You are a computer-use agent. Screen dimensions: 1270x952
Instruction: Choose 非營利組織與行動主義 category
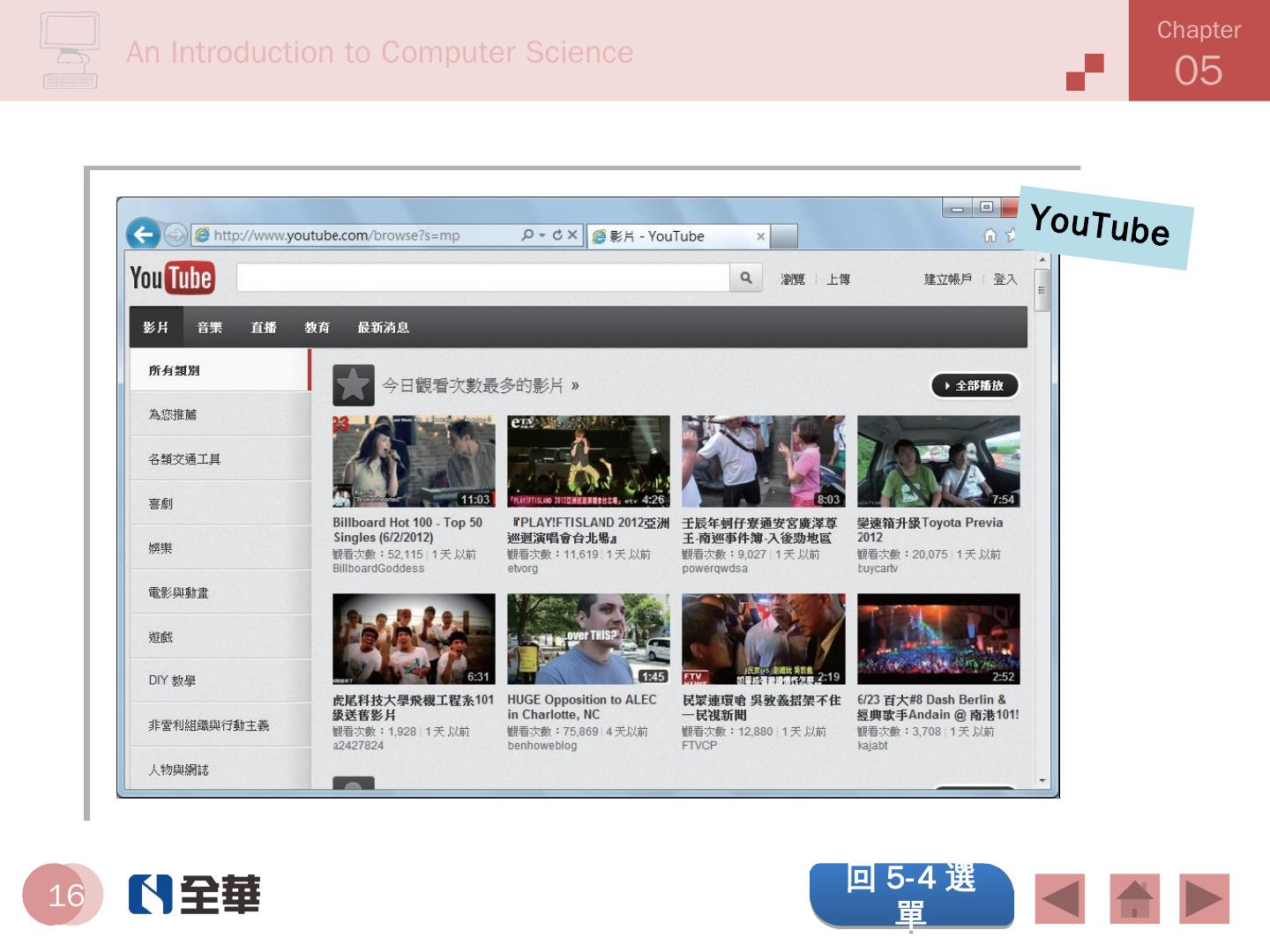(220, 725)
